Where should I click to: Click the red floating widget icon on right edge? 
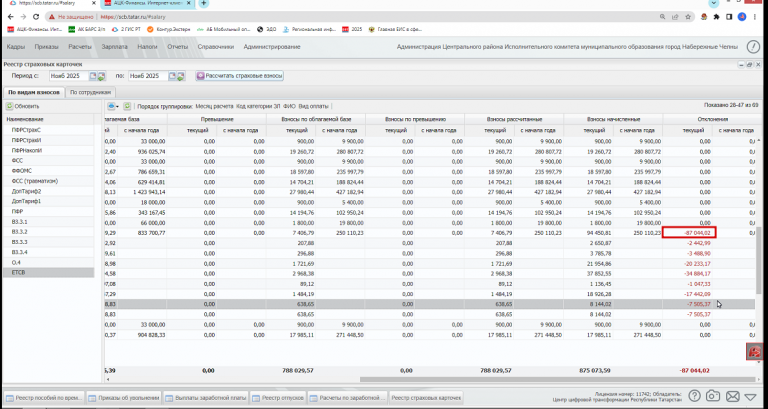point(755,352)
